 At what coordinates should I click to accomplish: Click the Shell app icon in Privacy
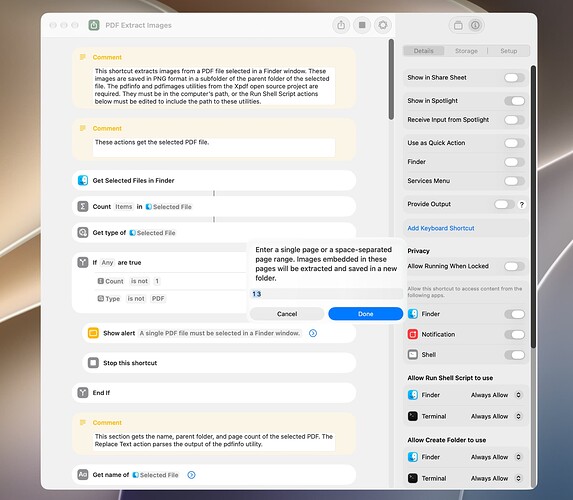click(x=413, y=355)
